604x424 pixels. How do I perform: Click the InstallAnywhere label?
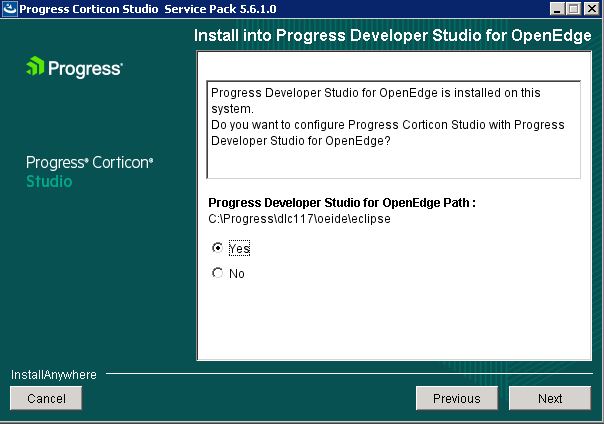[54, 375]
